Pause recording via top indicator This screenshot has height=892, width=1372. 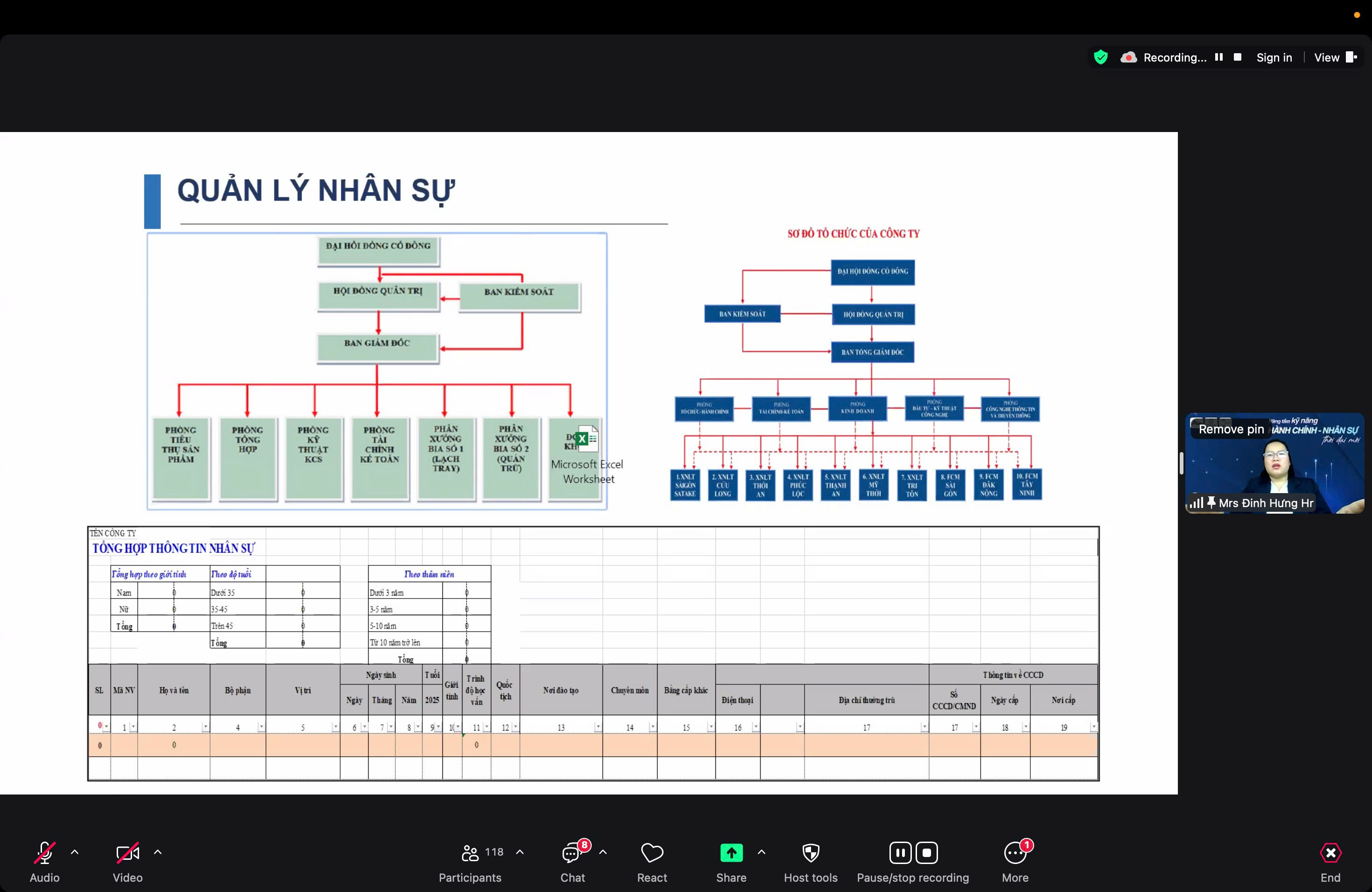(1218, 57)
